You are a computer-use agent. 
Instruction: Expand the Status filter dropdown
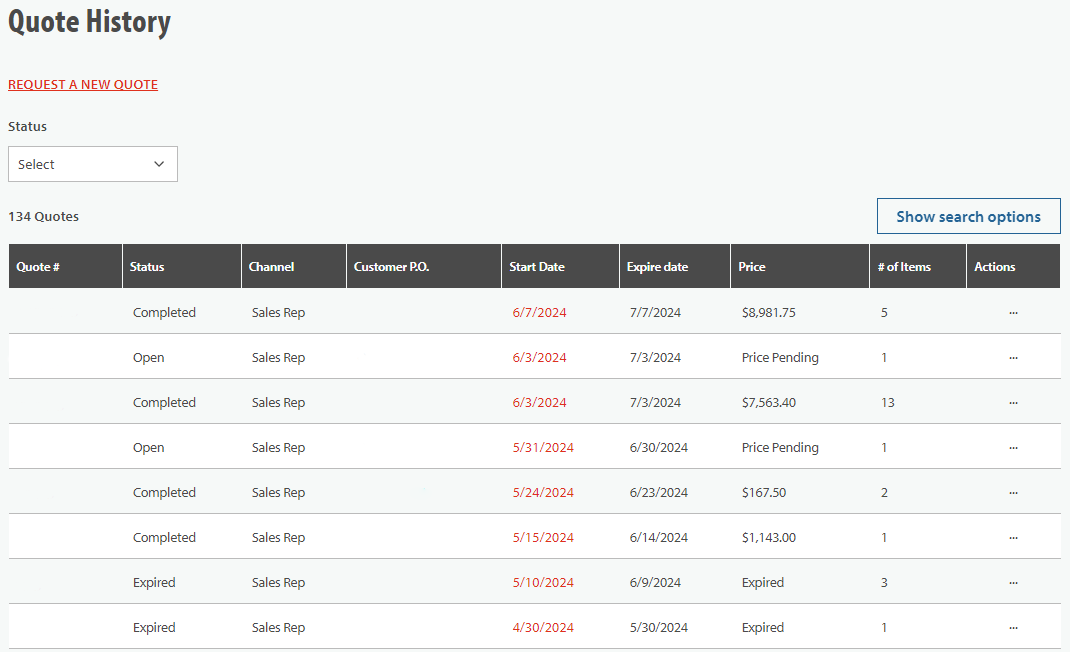click(x=93, y=164)
